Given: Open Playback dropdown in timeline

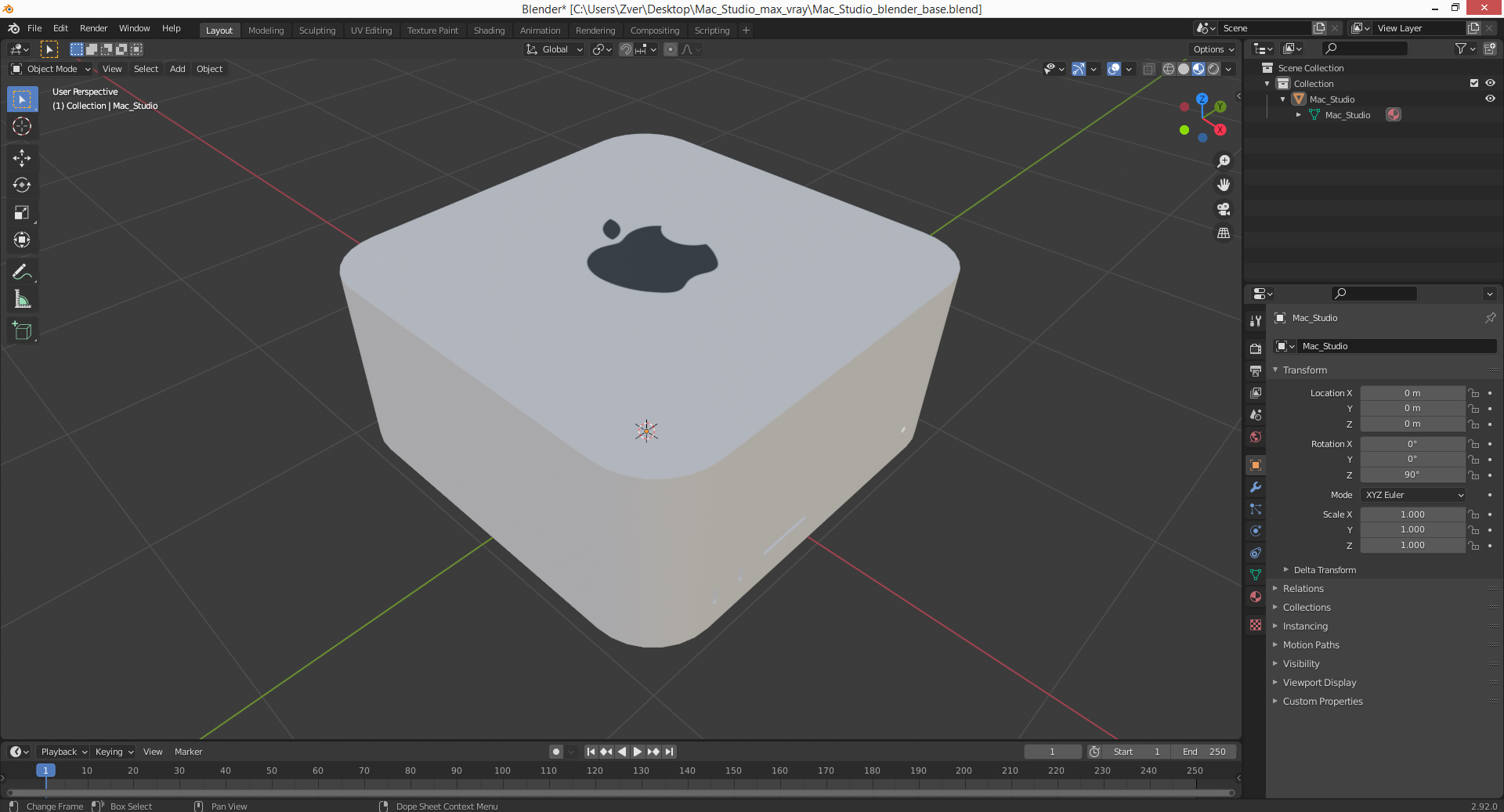Looking at the screenshot, I should point(64,752).
